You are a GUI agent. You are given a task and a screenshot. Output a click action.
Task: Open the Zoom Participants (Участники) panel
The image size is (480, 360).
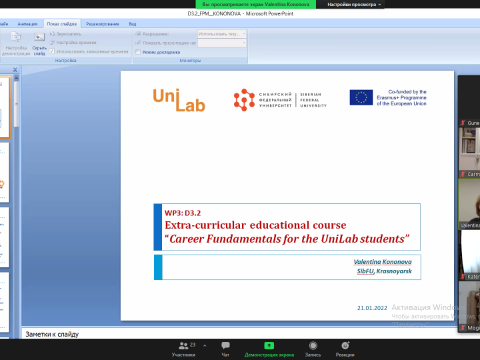point(184,349)
